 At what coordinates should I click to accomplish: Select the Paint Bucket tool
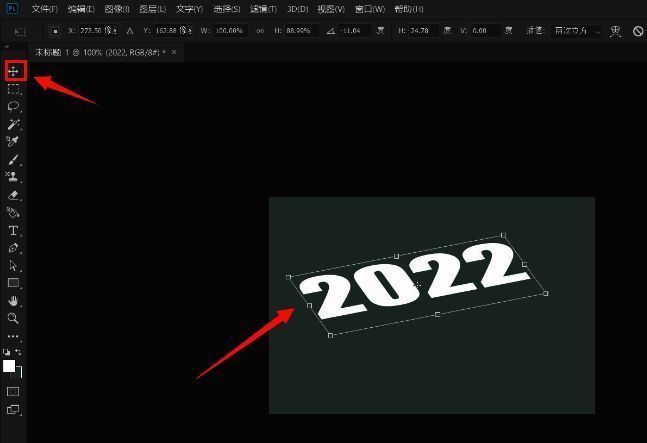click(13, 212)
